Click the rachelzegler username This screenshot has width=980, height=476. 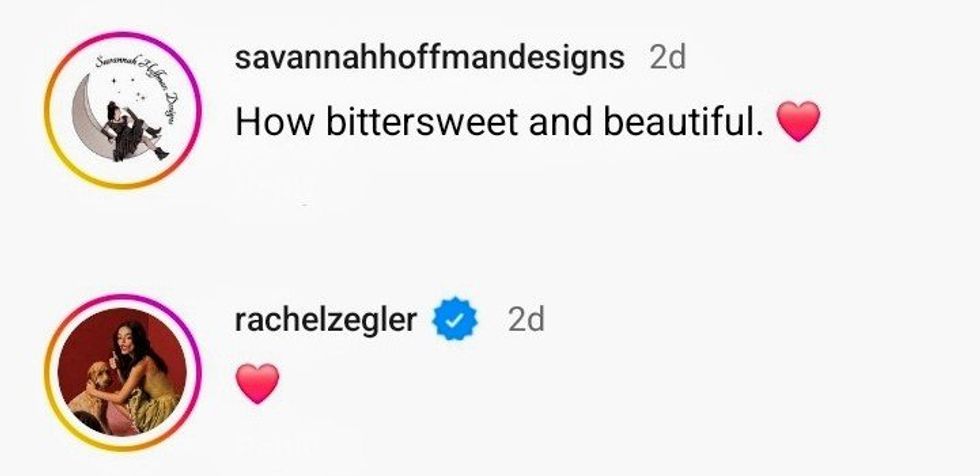click(x=324, y=320)
